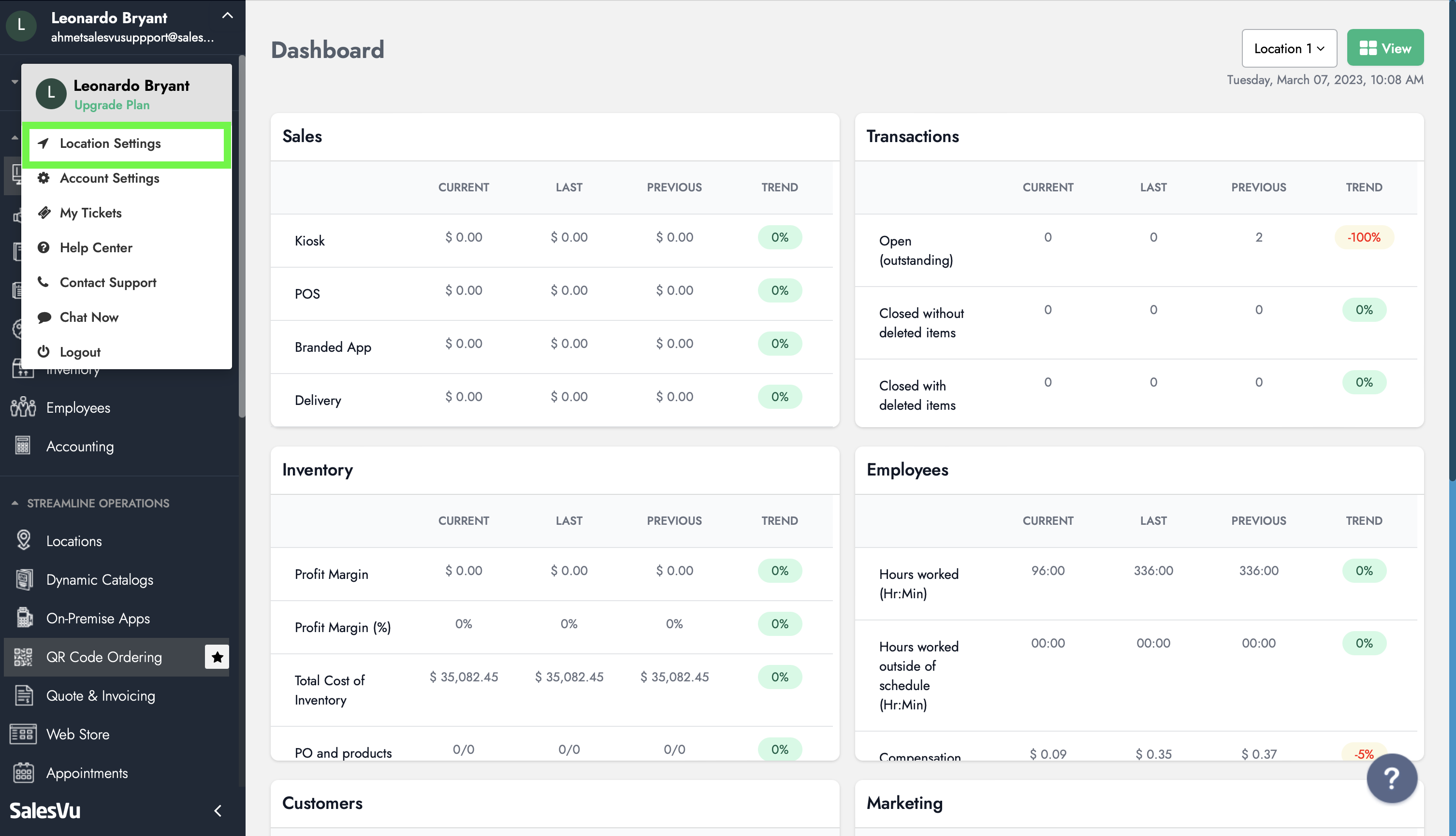This screenshot has width=1456, height=836.
Task: Click the Employees sidebar icon
Action: click(23, 407)
